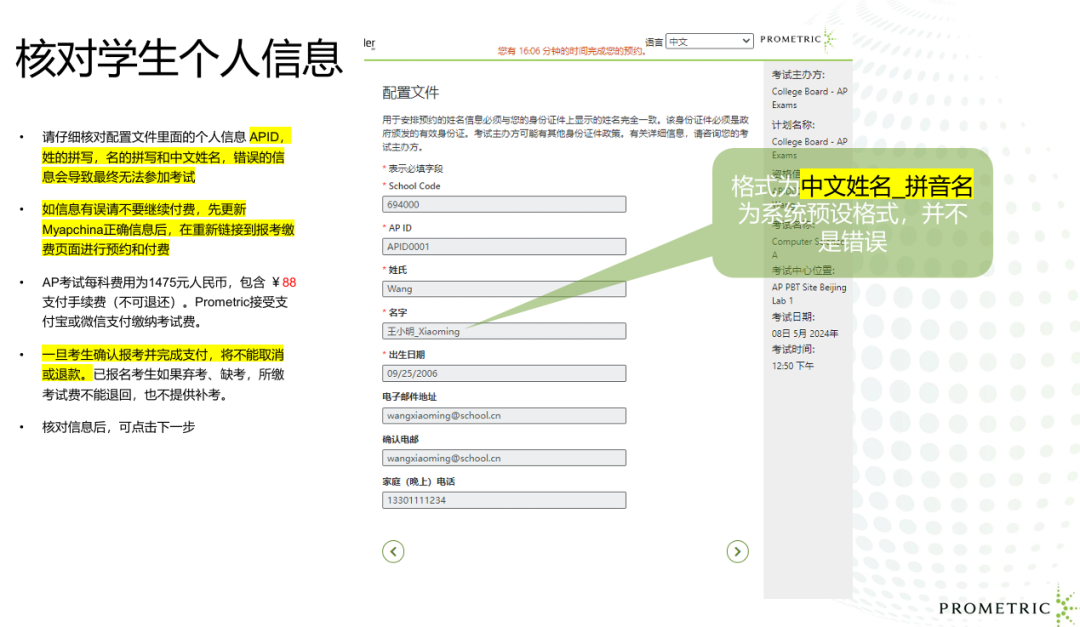Click the 出生日期 field showing 09/25/2006
Image resolution: width=1080 pixels, height=627 pixels.
[504, 373]
